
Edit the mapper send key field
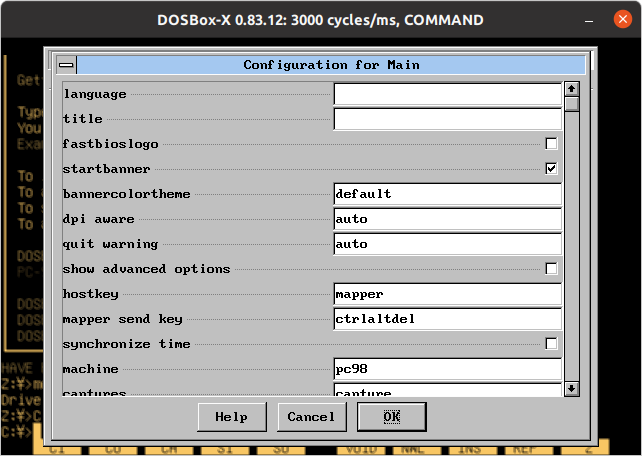click(x=448, y=319)
